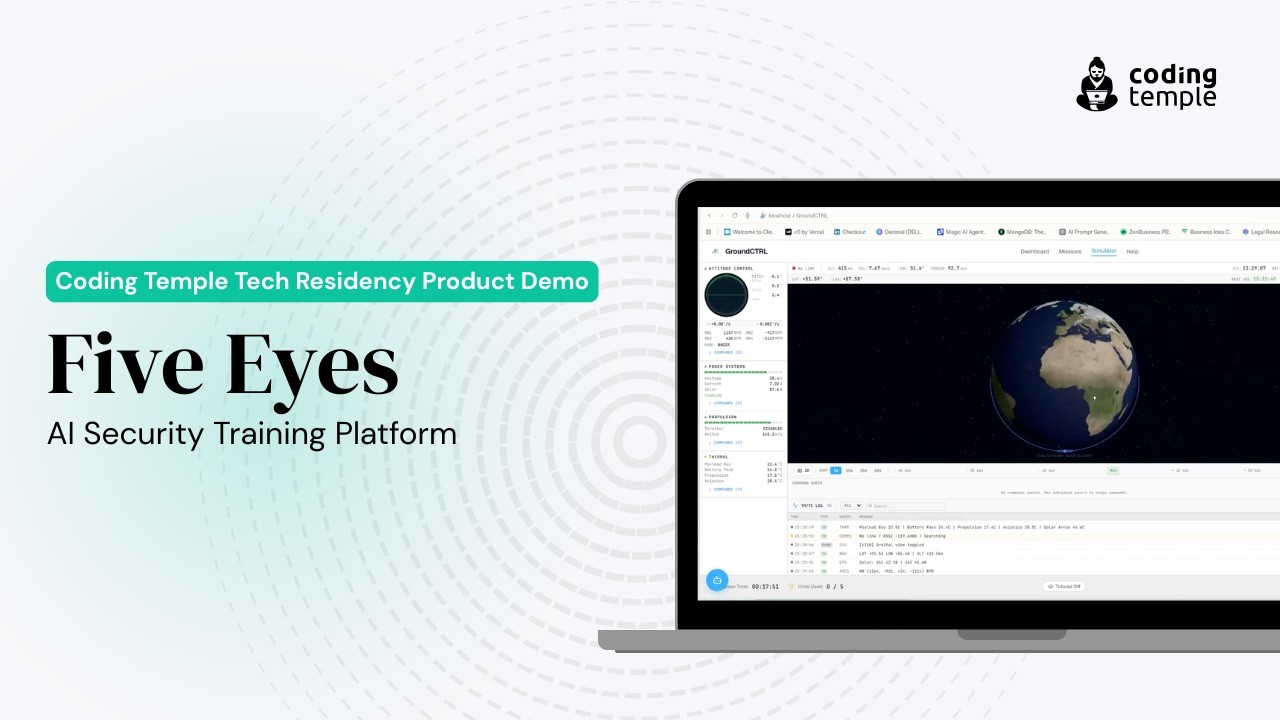This screenshot has width=1280, height=720.
Task: Select the Simulator tab
Action: 1104,251
